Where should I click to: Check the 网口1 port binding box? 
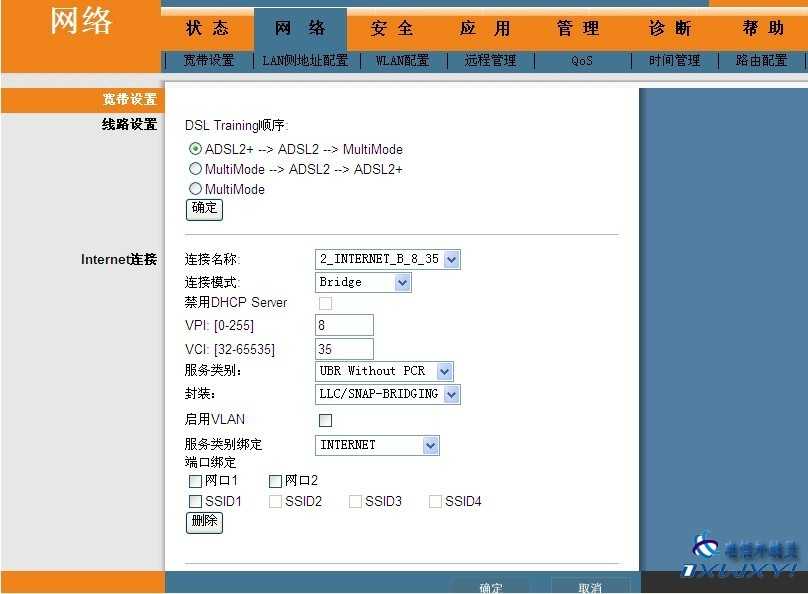coord(195,481)
